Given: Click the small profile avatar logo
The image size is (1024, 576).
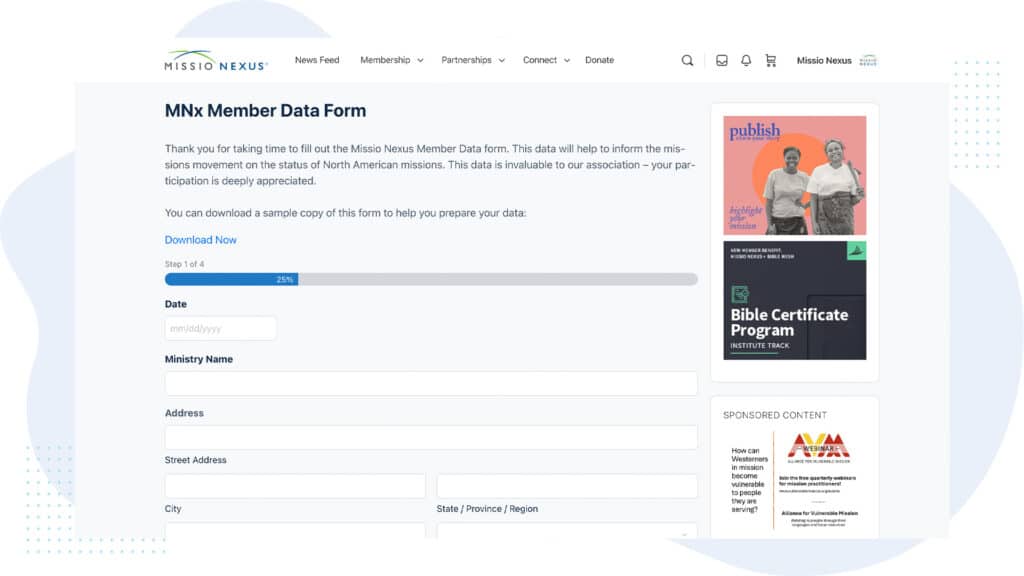Looking at the screenshot, I should coord(868,60).
